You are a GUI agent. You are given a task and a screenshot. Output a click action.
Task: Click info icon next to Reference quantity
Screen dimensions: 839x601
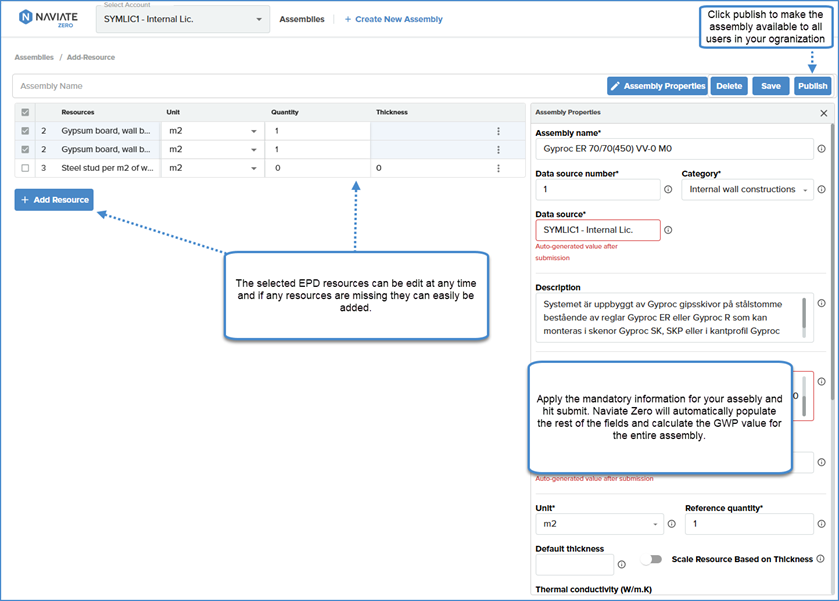pos(822,524)
